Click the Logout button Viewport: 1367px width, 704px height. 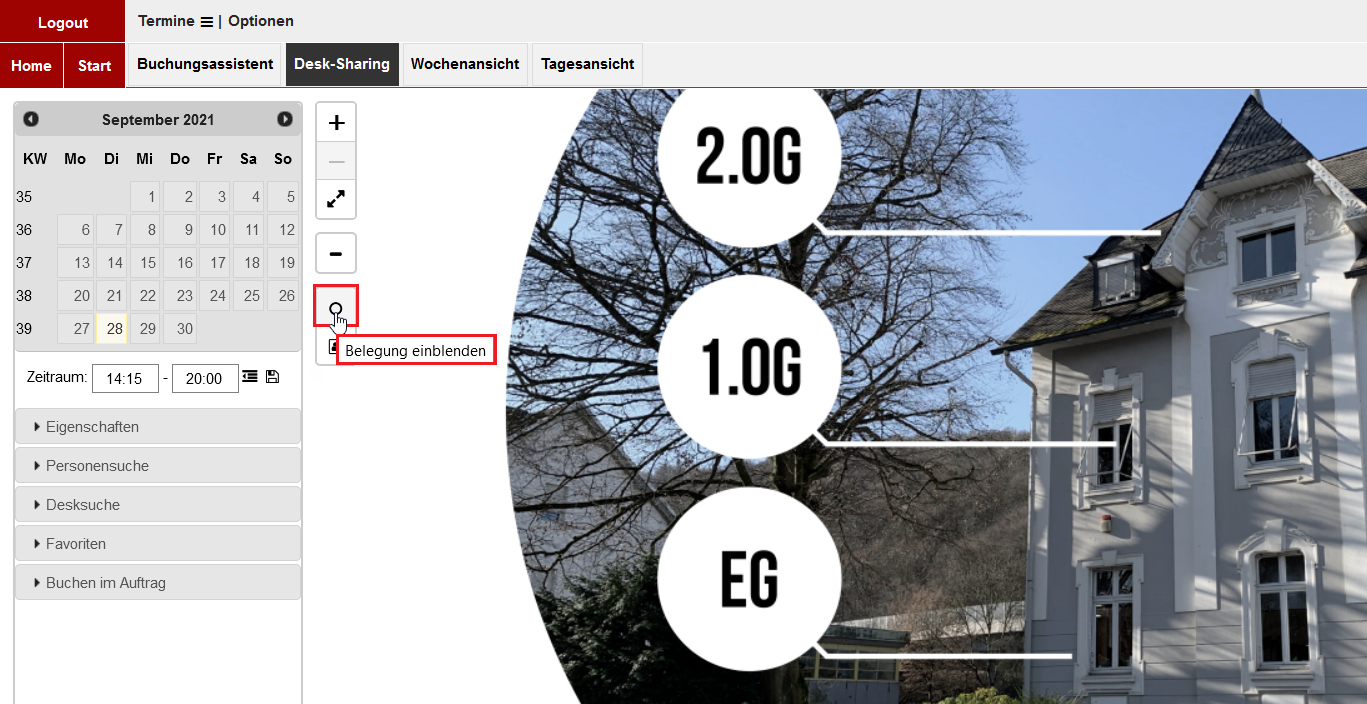click(63, 22)
